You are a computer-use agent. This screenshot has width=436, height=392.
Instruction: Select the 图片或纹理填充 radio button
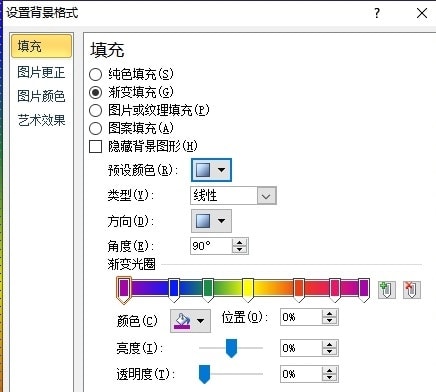[x=95, y=110]
